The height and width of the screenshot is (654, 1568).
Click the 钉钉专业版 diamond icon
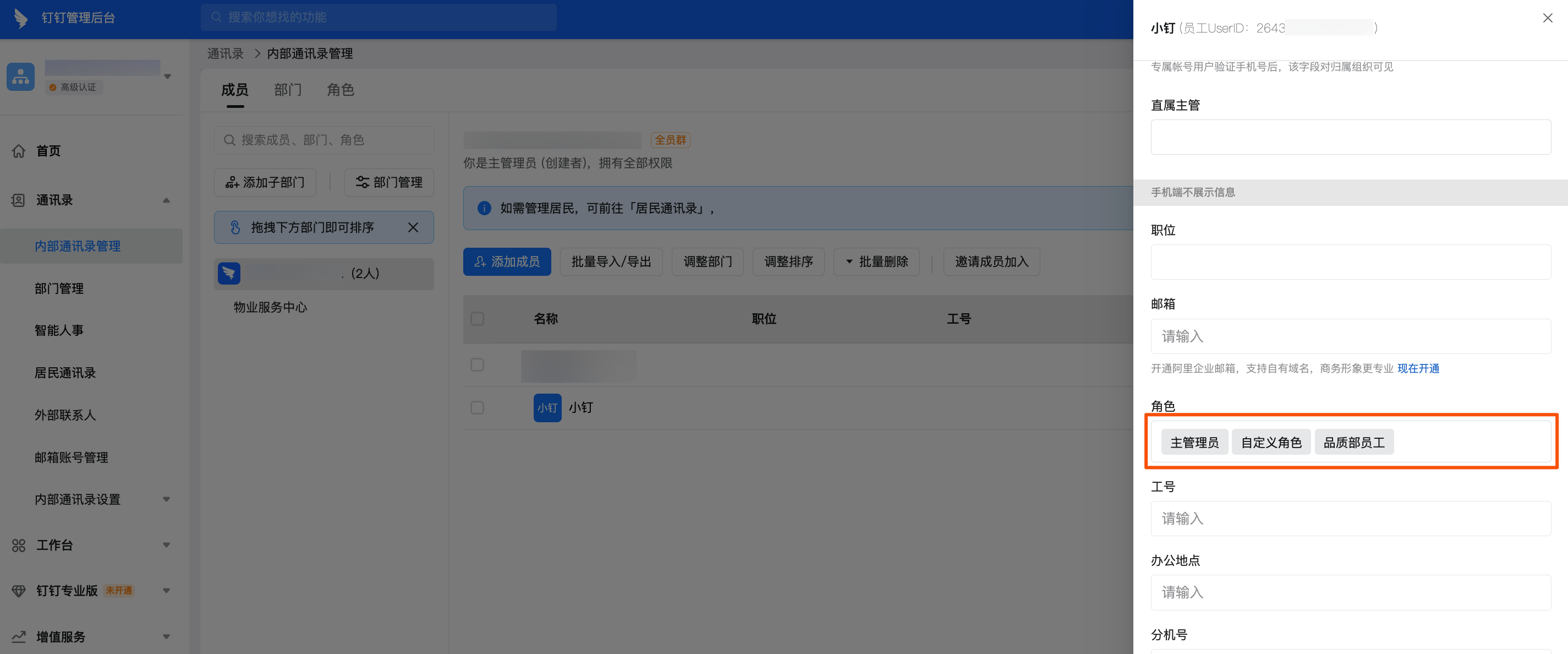19,591
